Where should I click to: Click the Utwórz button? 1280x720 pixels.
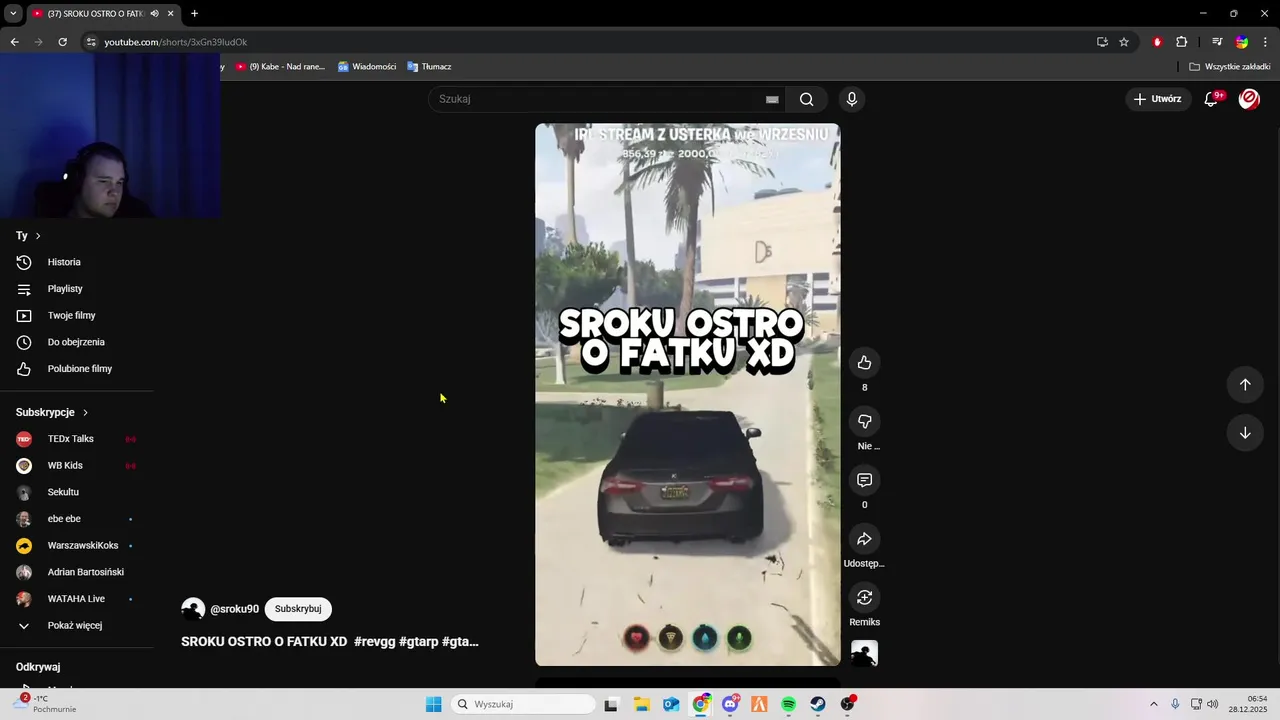point(1157,99)
